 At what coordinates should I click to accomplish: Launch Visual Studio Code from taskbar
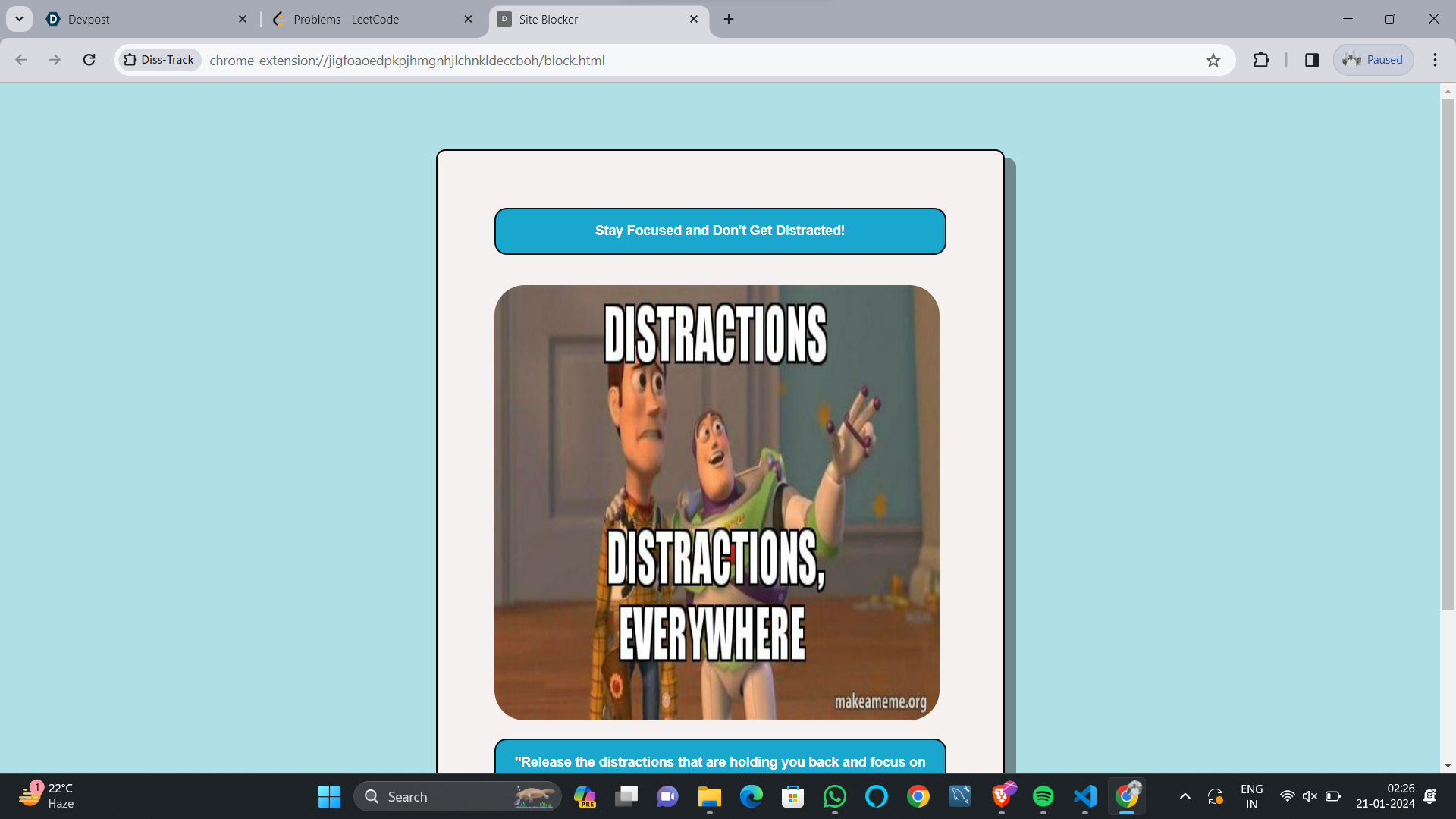click(x=1085, y=796)
